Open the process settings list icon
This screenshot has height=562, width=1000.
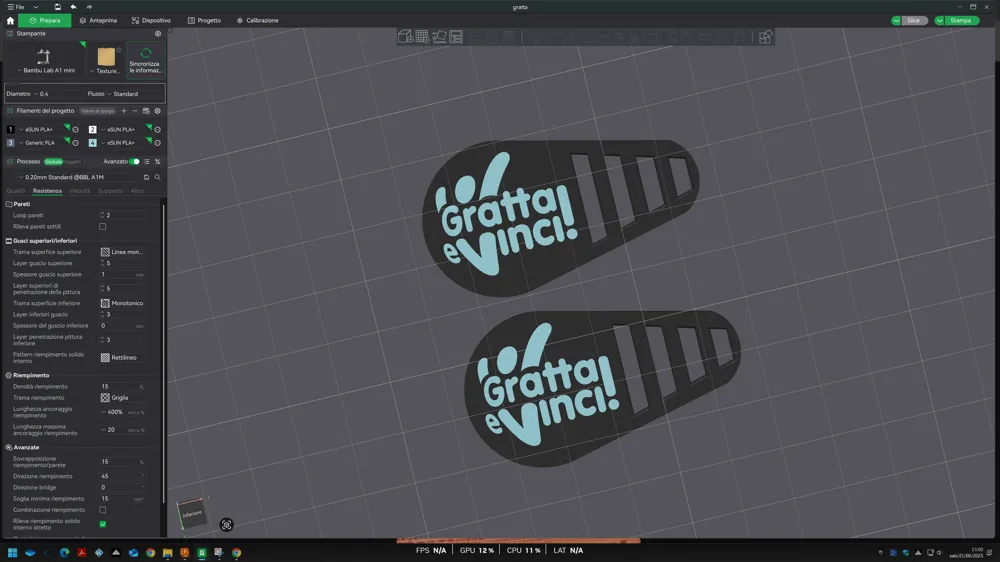(147, 162)
